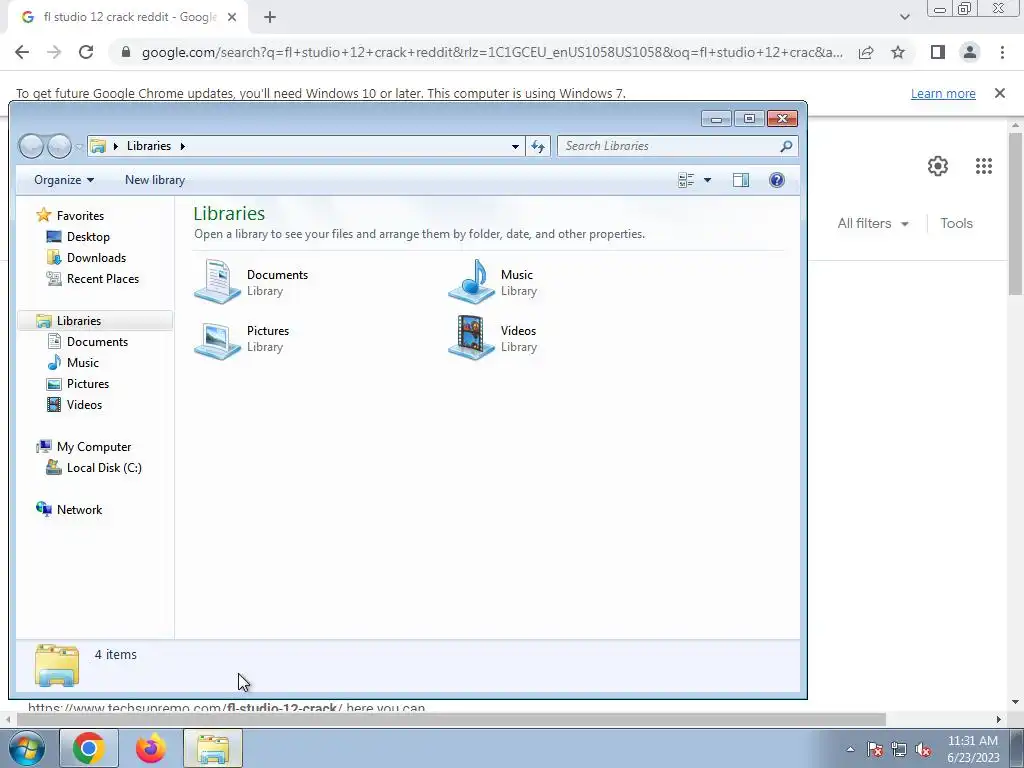Image resolution: width=1024 pixels, height=768 pixels.
Task: Select Desktop under Favorites
Action: coord(88,237)
